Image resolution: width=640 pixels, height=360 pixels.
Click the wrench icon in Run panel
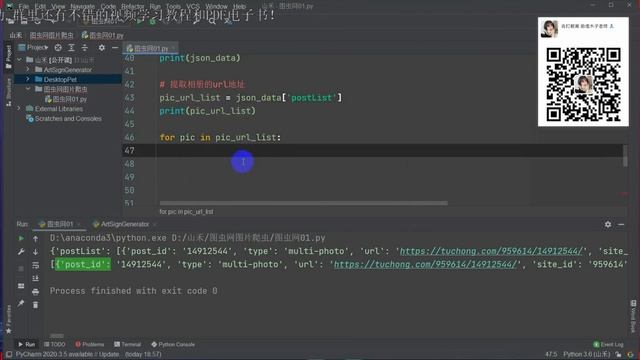[21, 252]
